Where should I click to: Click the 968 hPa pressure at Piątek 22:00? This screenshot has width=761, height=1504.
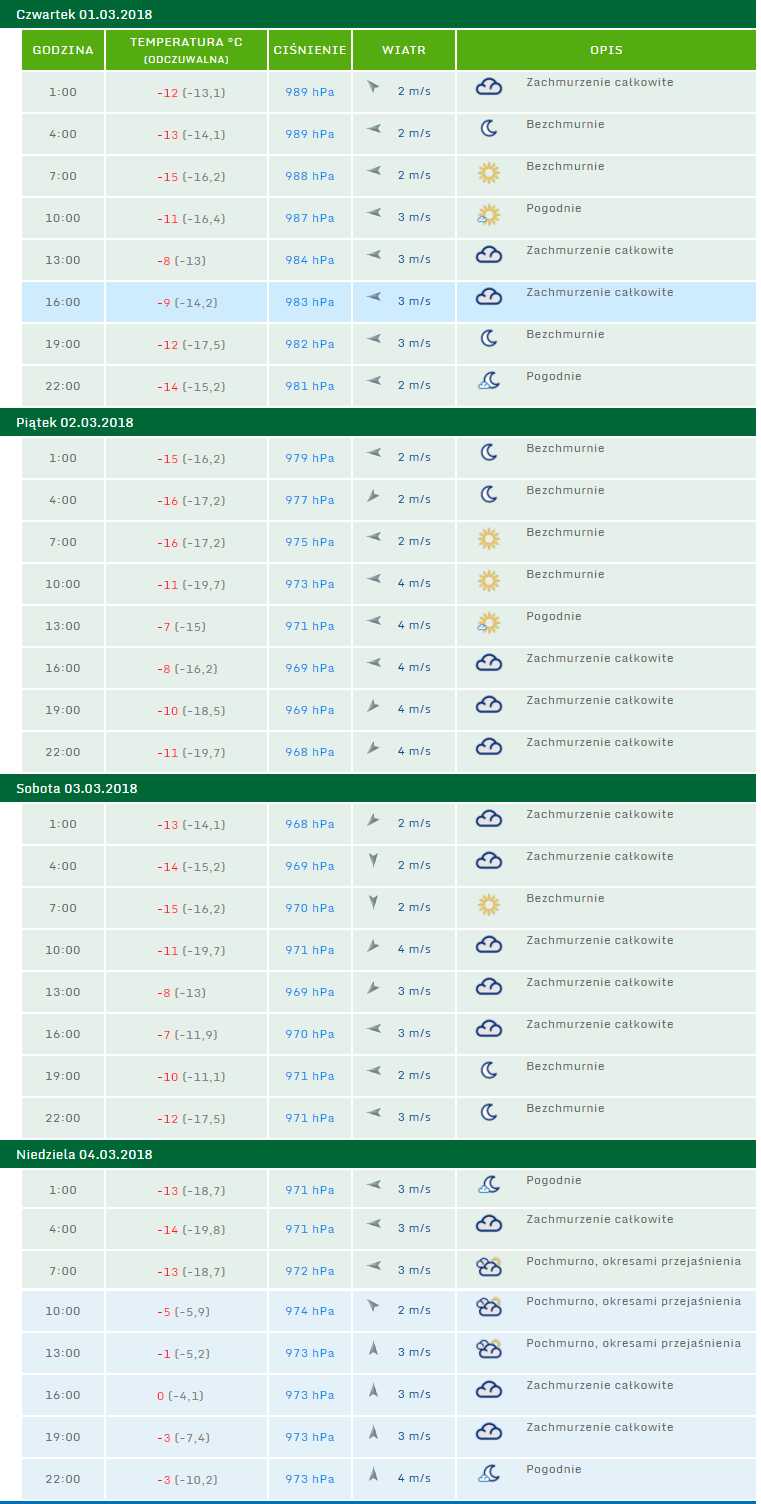(309, 752)
